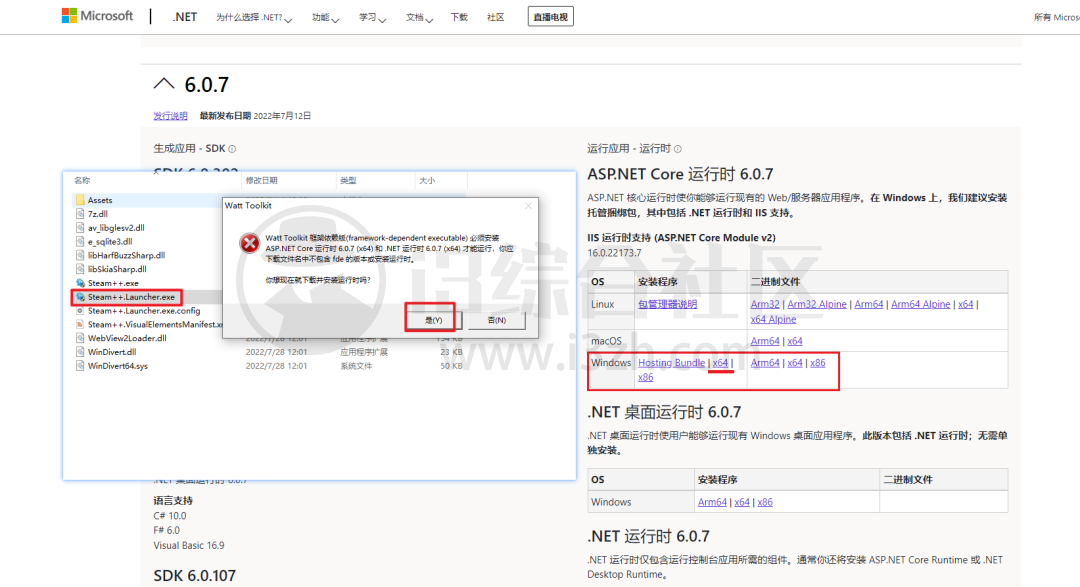Select the WebView2Loader.dll file name
Viewport: 1080px width, 587px height.
click(x=127, y=338)
